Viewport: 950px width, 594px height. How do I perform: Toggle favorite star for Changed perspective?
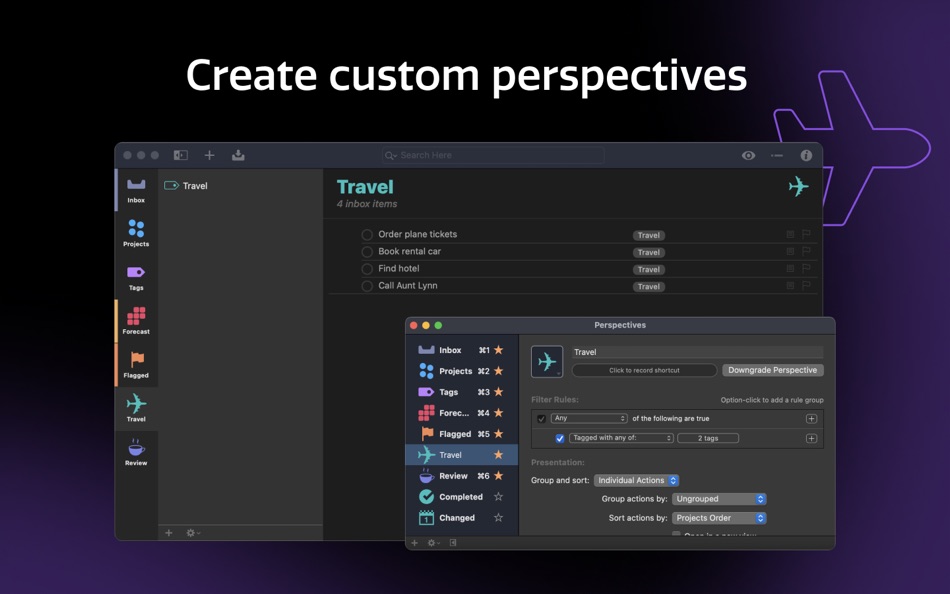coord(499,518)
